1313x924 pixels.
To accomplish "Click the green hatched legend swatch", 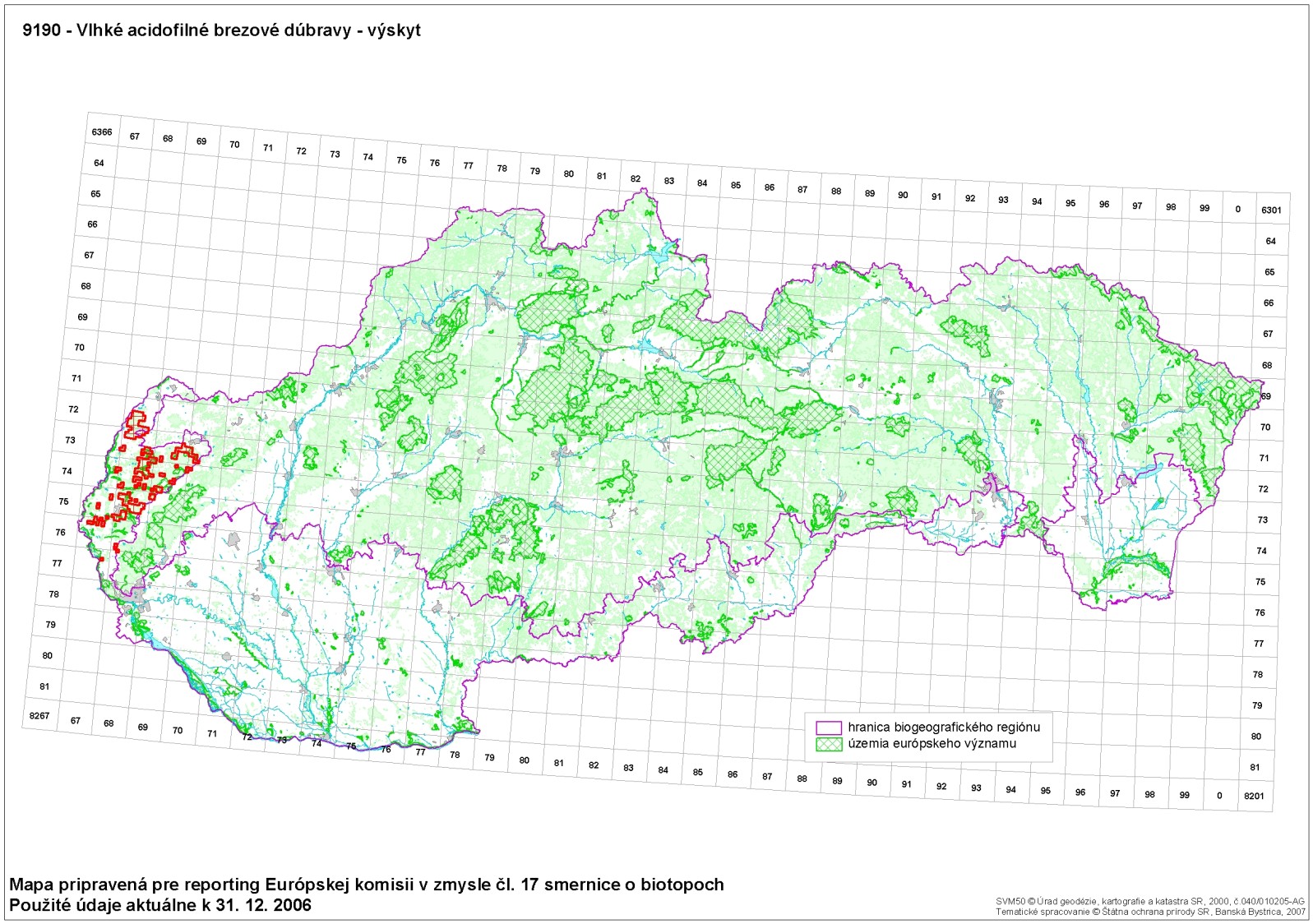I will tap(828, 744).
